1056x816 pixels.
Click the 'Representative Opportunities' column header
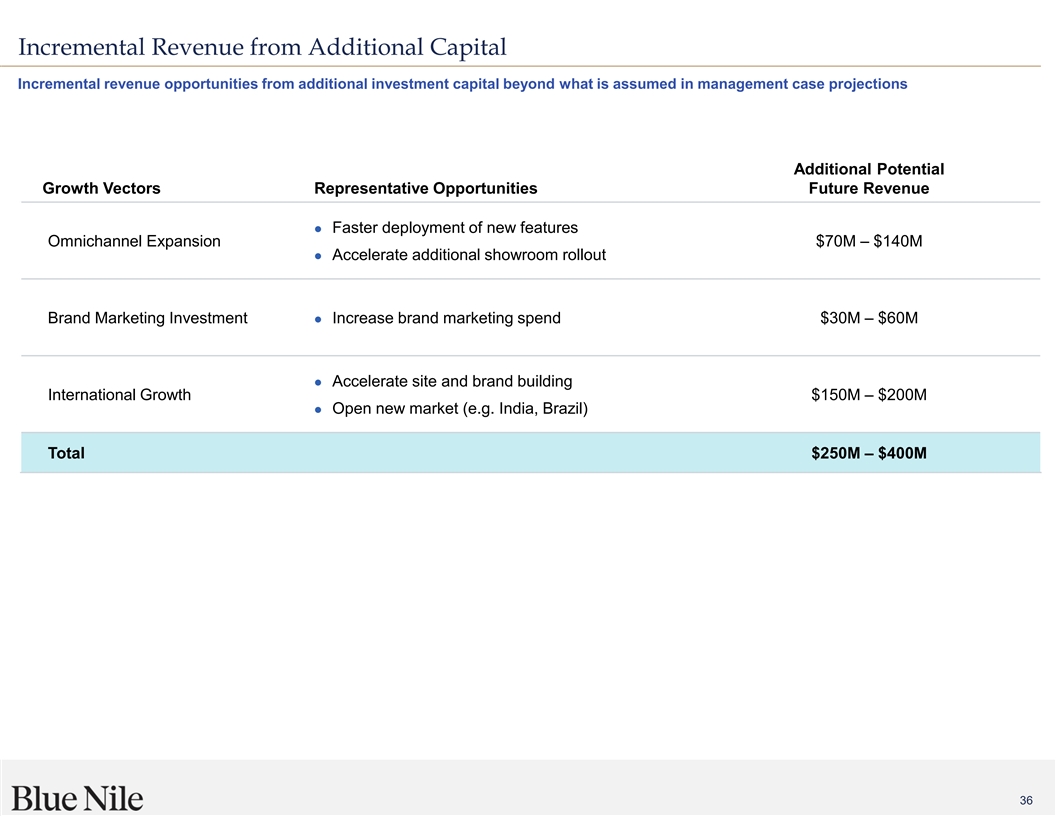pos(425,188)
